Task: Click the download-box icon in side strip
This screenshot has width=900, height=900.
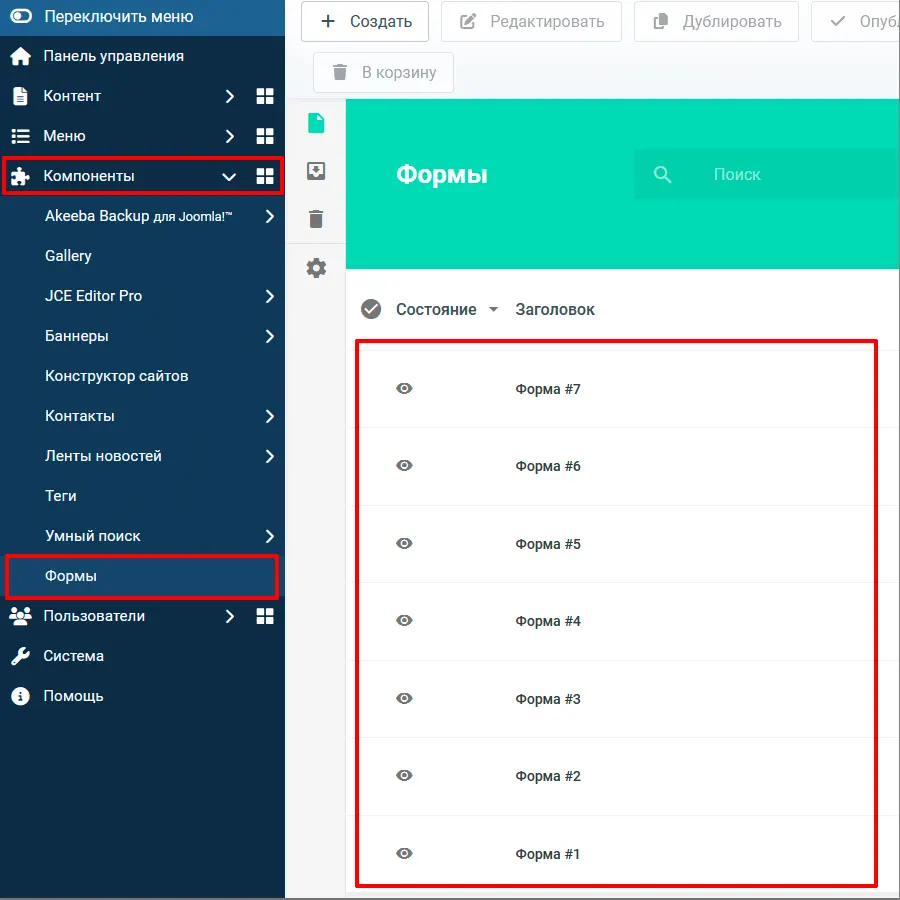Action: point(316,171)
